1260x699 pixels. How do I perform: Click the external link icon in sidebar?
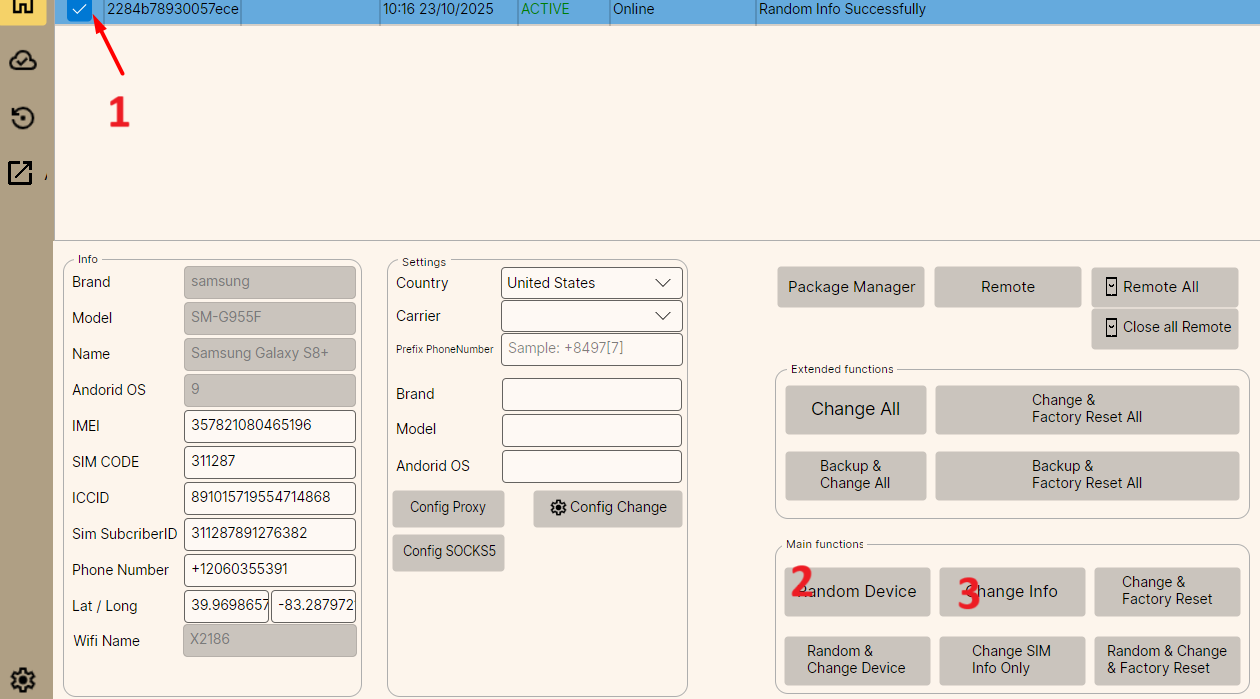point(21,172)
